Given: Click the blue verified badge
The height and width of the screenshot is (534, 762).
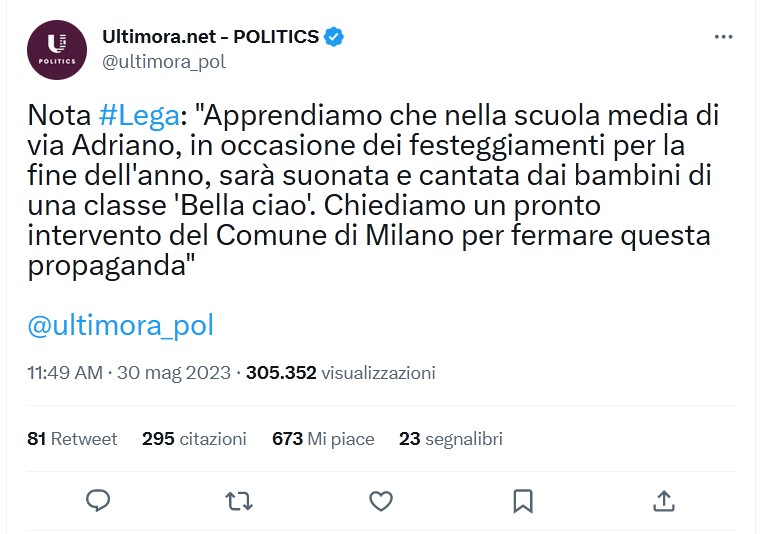Looking at the screenshot, I should coord(335,37).
